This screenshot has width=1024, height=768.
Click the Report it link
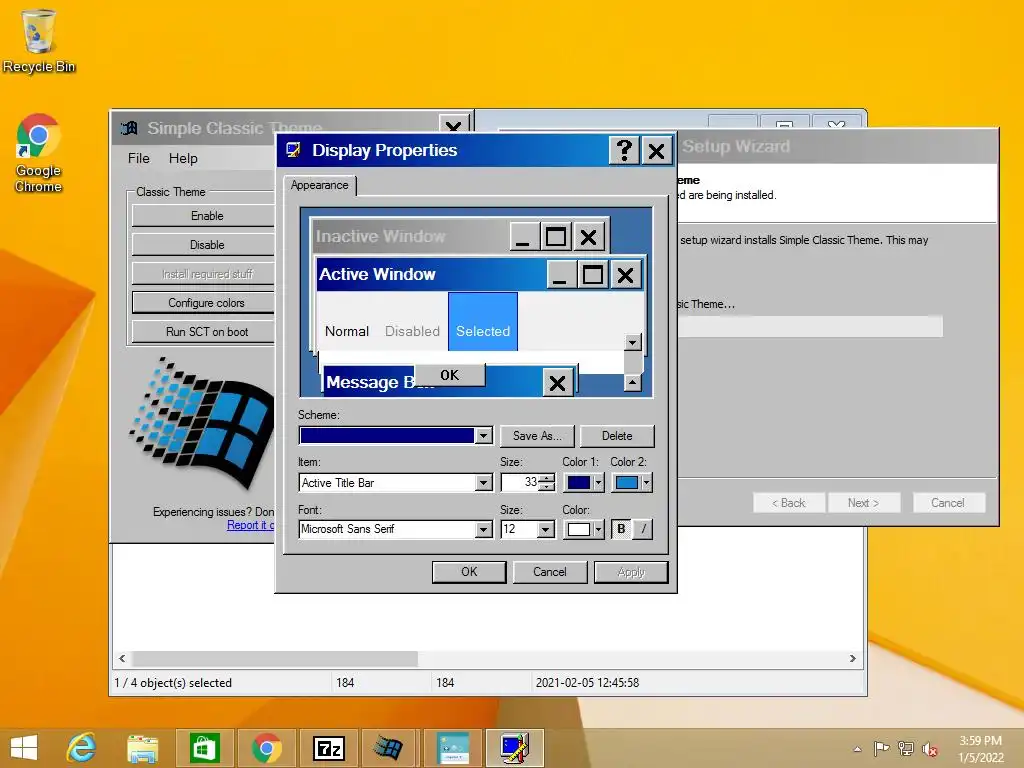coord(250,525)
